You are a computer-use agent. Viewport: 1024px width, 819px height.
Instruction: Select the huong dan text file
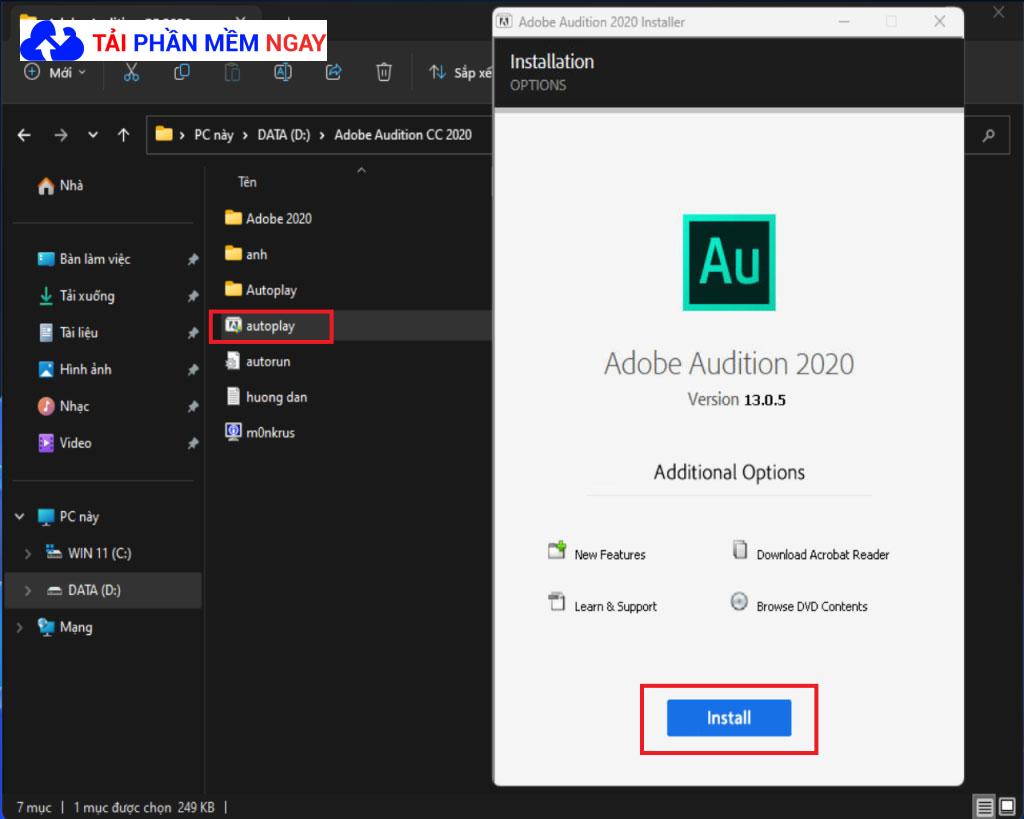click(266, 396)
